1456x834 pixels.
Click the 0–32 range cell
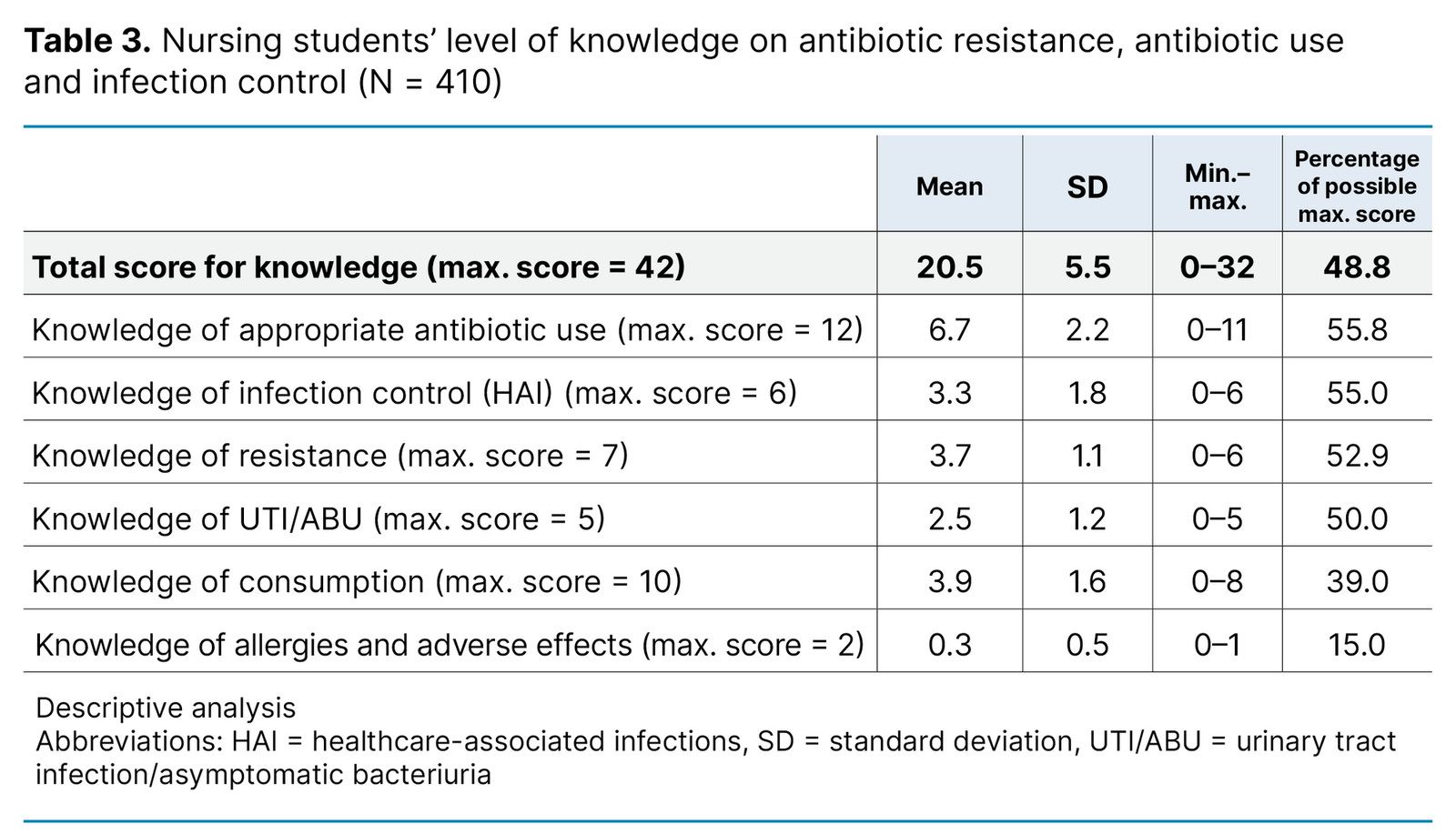[x=1218, y=266]
